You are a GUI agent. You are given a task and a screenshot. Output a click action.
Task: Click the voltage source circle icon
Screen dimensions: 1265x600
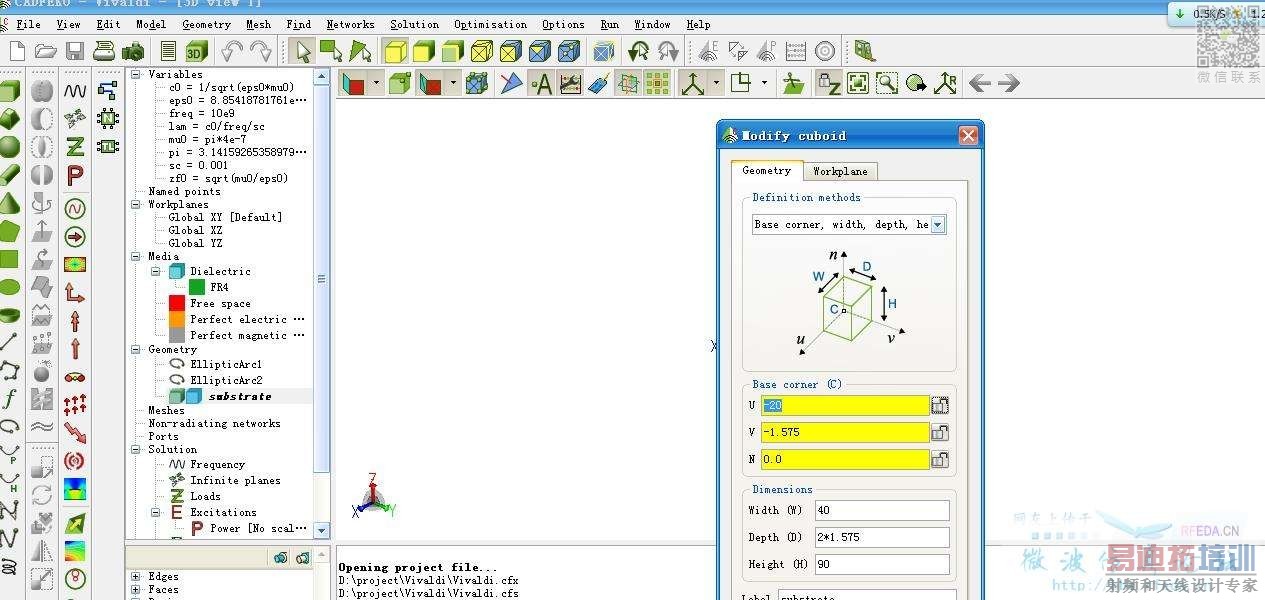point(75,209)
